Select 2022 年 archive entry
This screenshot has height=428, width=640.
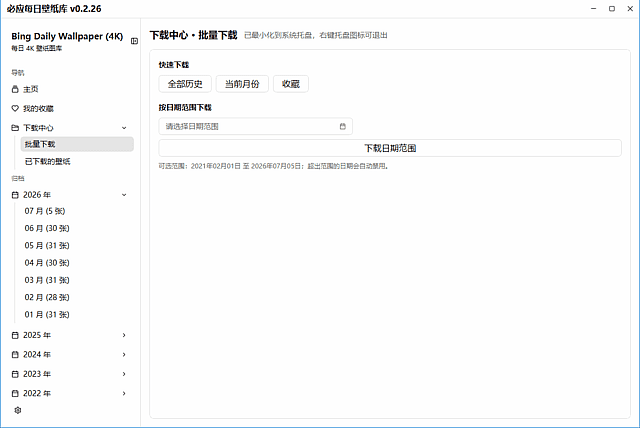(37, 394)
